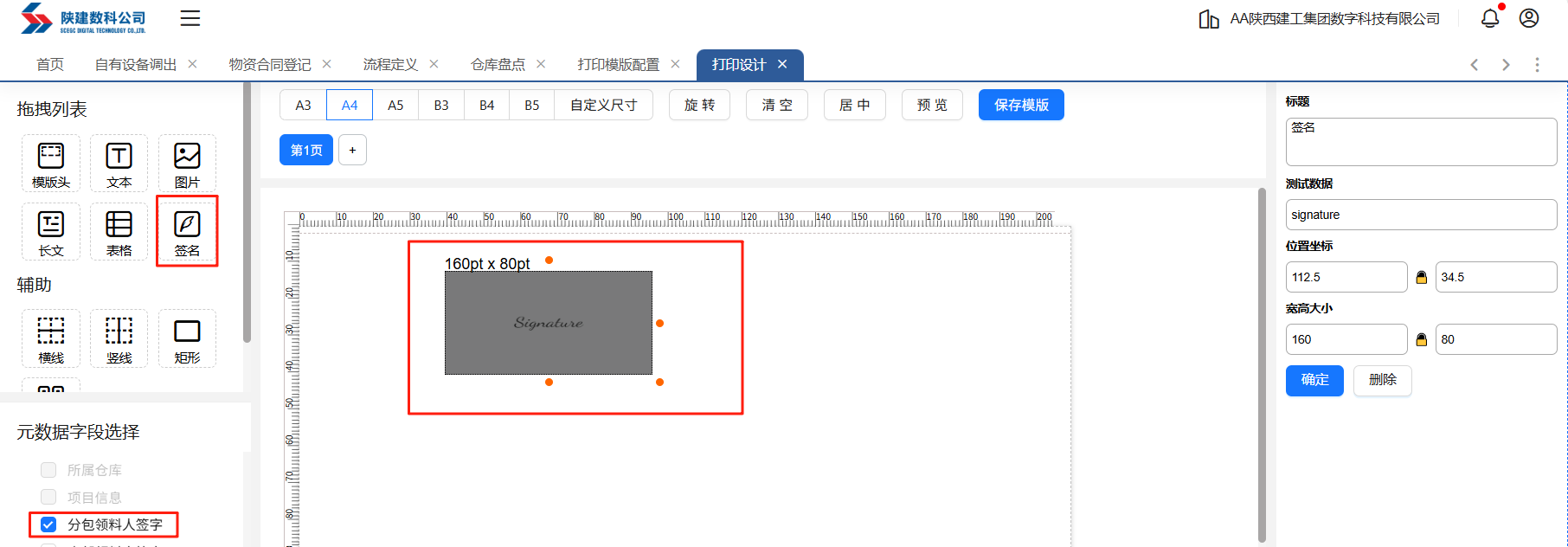Viewport: 1568px width, 547px height.
Task: Click the 保存模版 save template button
Action: tap(1021, 106)
